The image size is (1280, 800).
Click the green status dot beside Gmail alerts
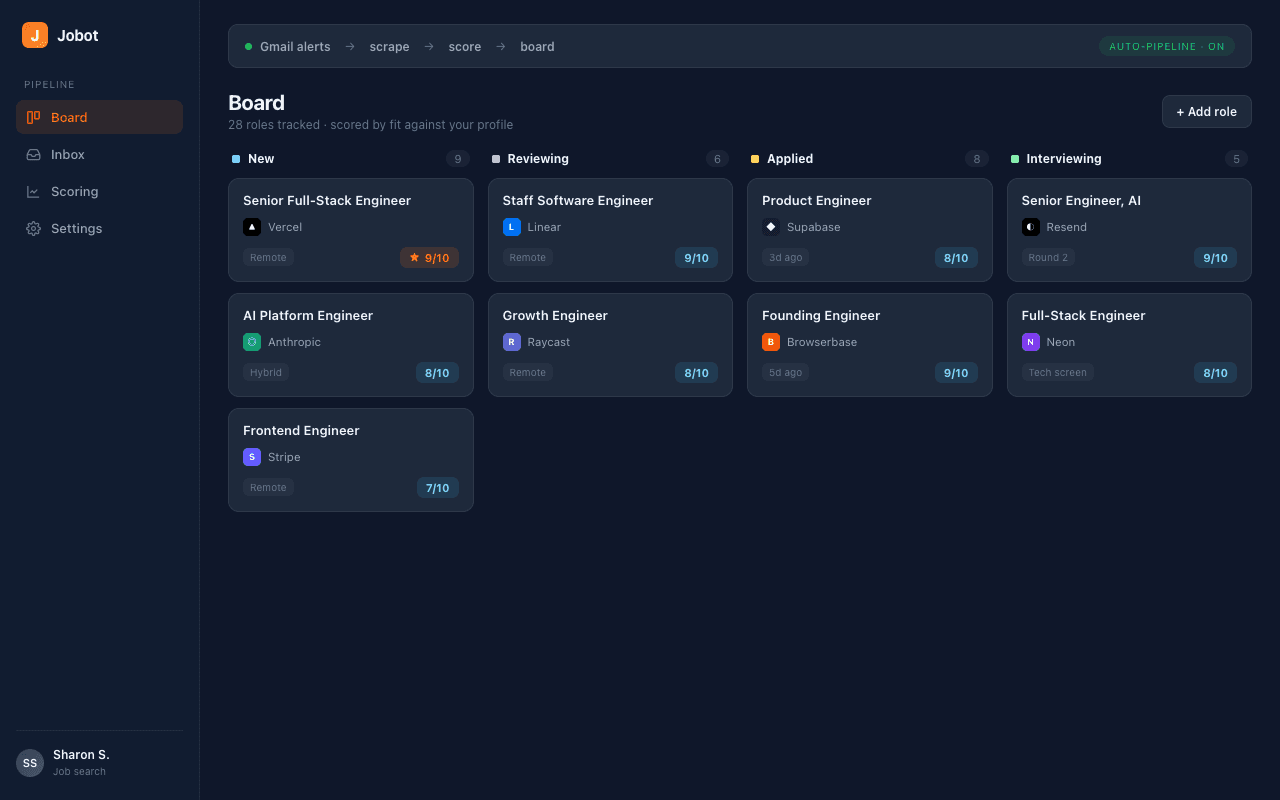pyautogui.click(x=248, y=46)
